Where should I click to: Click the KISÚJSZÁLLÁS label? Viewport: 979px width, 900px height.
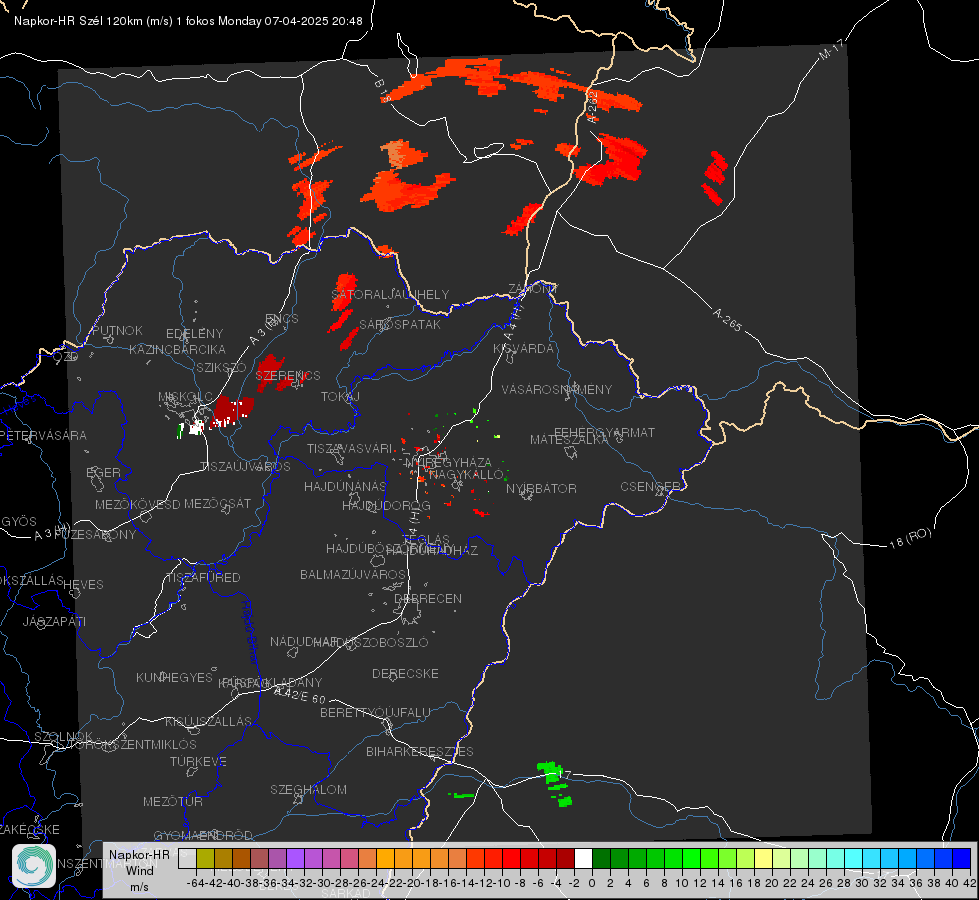coord(208,721)
